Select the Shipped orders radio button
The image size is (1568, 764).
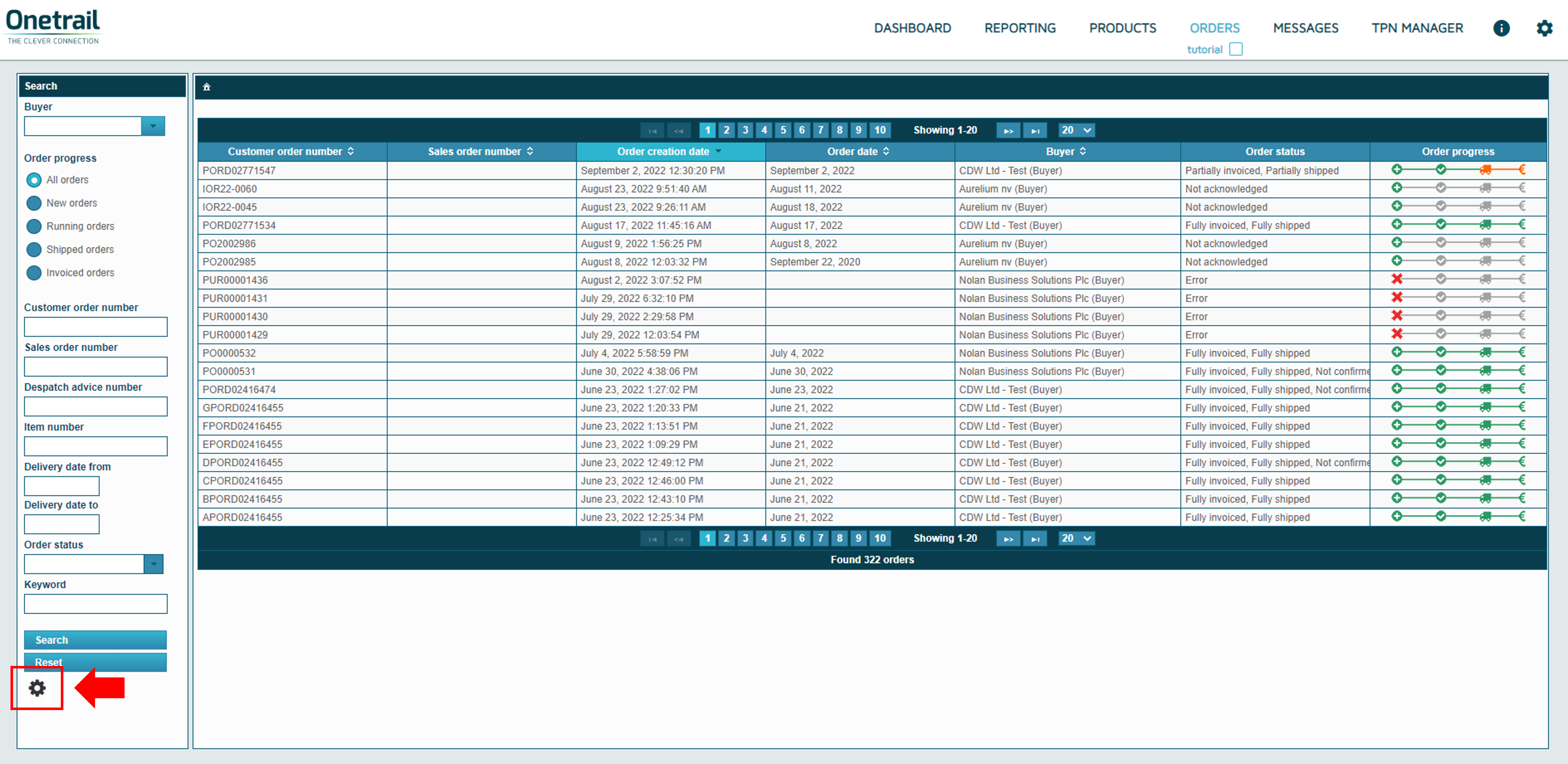coord(34,249)
